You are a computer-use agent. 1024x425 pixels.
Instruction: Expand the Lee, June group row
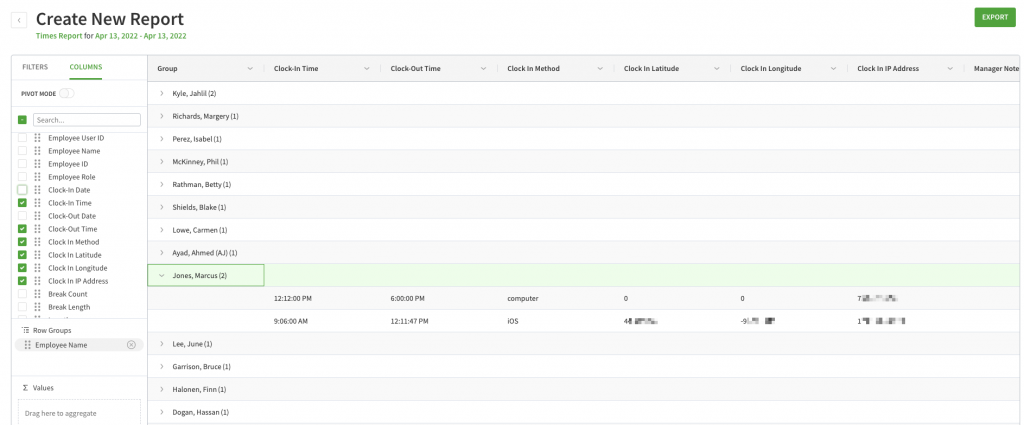[162, 343]
